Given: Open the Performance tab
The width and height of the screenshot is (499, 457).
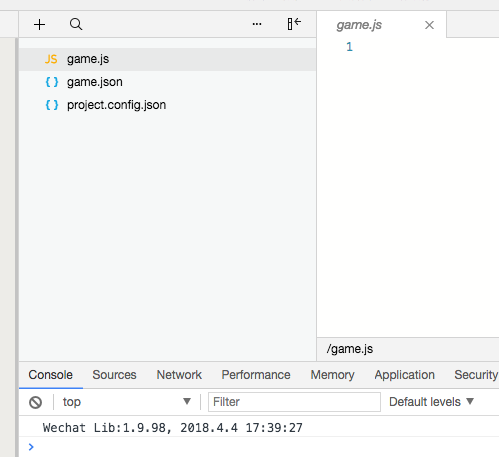Looking at the screenshot, I should coord(256,375).
